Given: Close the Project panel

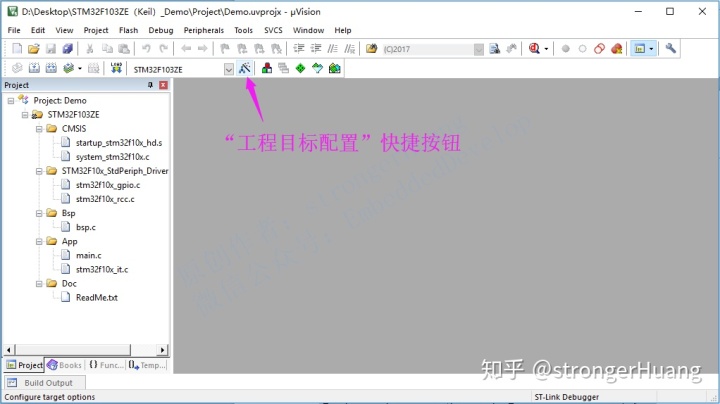Looking at the screenshot, I should coord(163,85).
